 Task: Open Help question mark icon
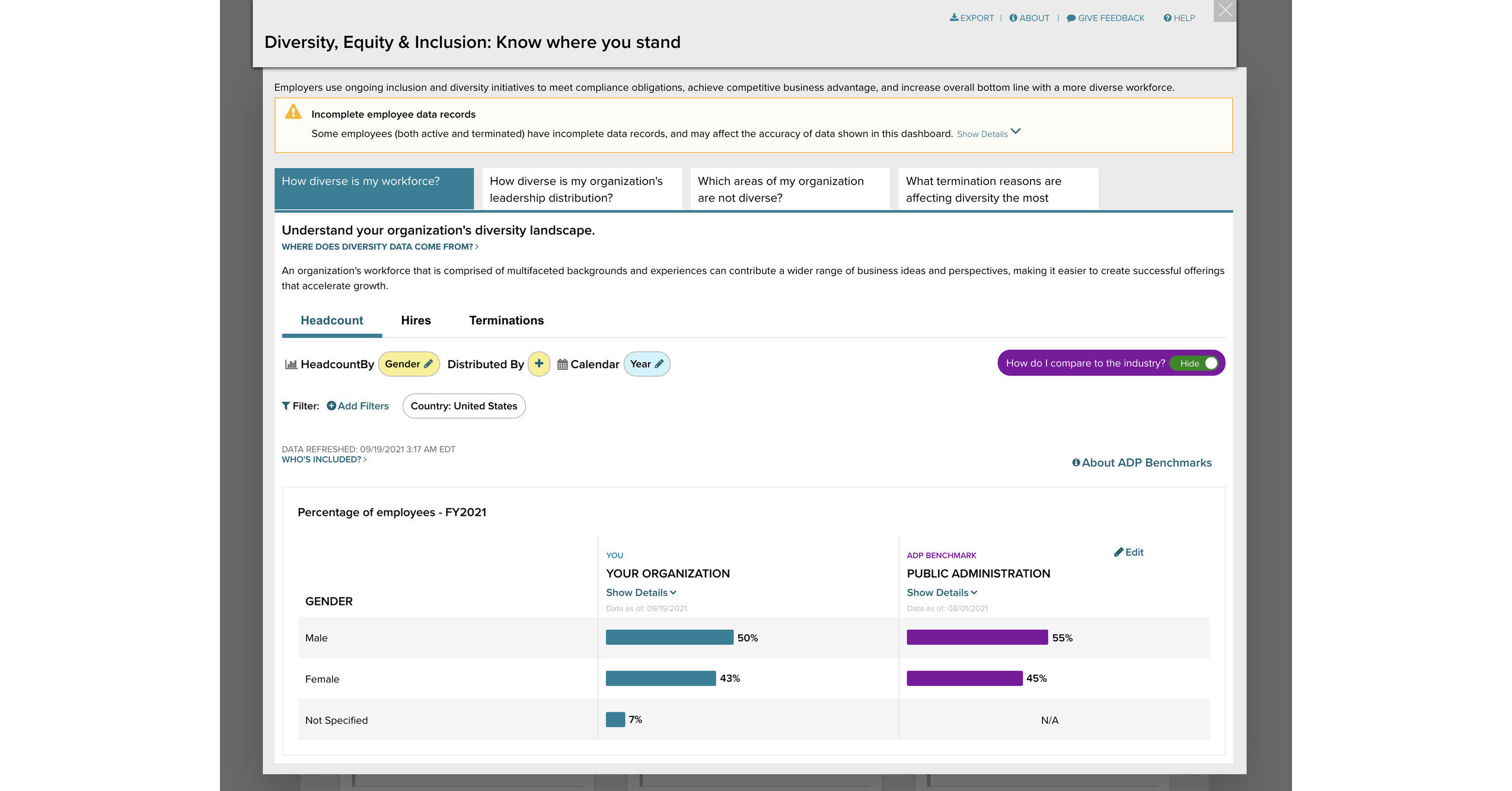pyautogui.click(x=1168, y=18)
